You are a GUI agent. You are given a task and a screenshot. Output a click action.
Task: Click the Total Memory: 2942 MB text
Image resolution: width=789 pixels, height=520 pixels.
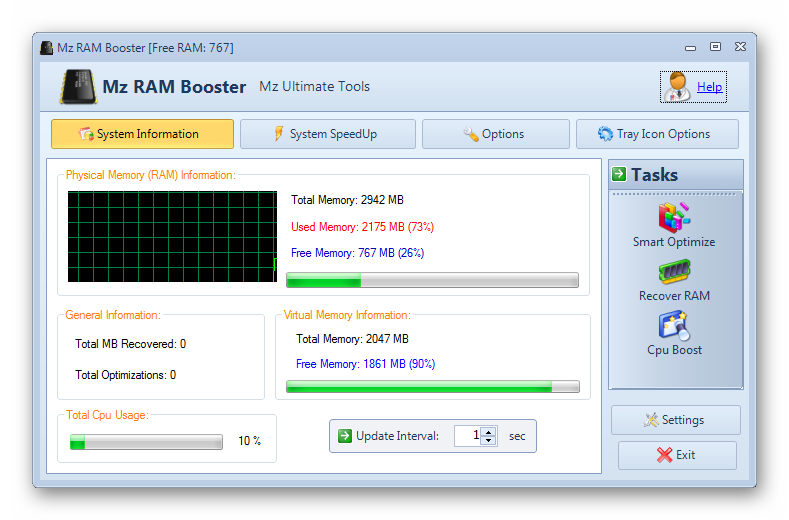[x=347, y=200]
